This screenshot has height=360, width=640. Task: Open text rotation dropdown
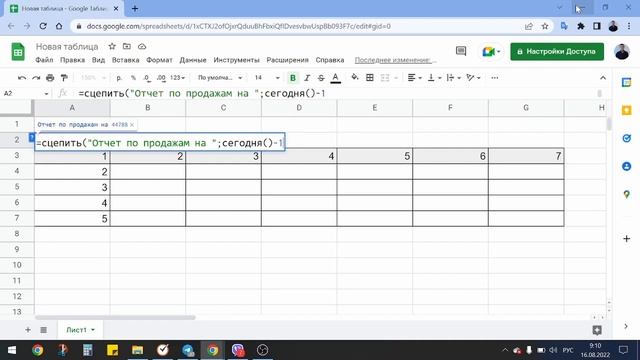[473, 78]
